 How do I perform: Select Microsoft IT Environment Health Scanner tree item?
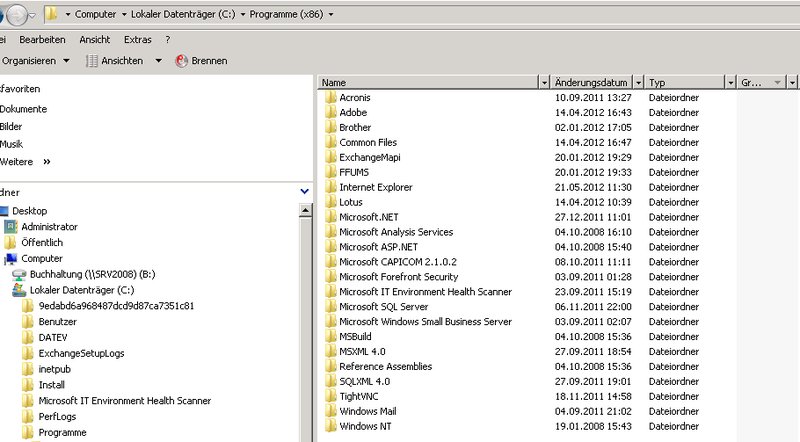point(124,401)
